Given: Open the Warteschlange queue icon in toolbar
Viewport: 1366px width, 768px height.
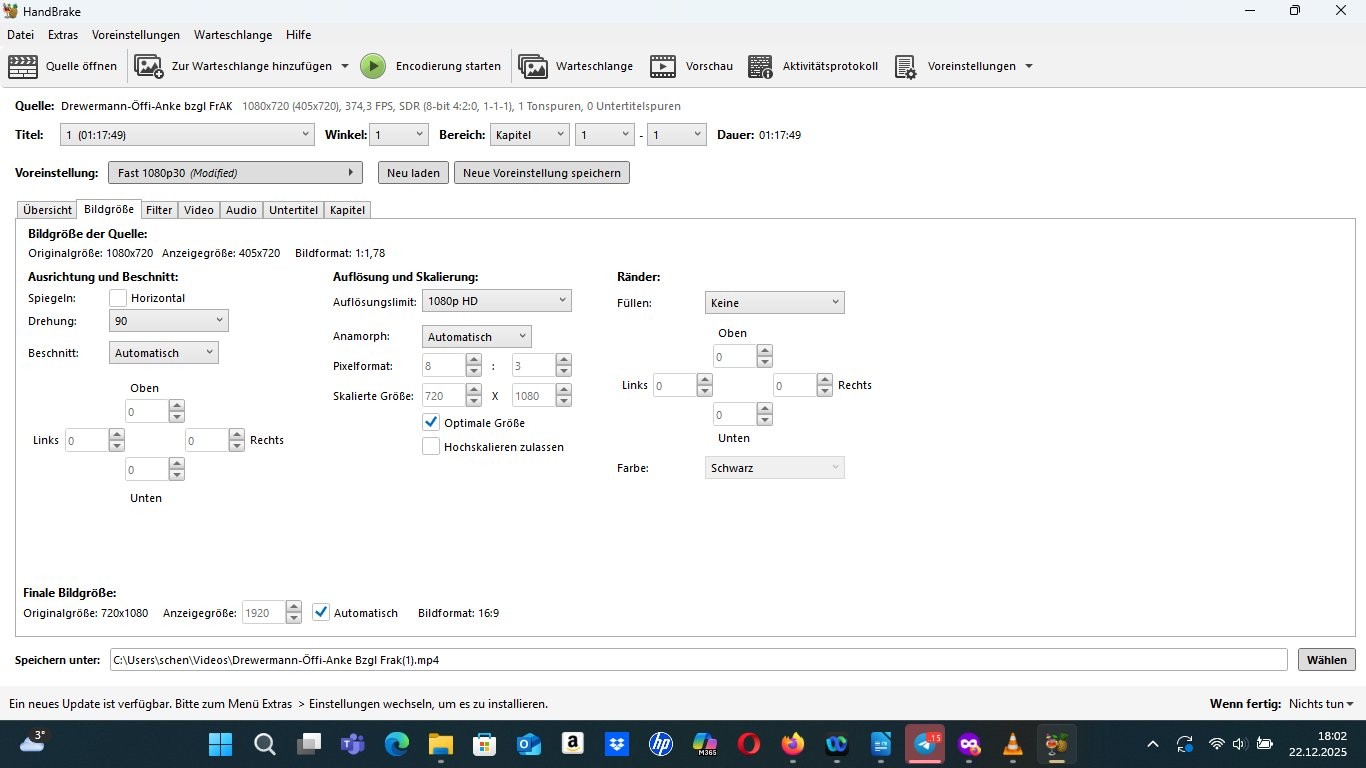Looking at the screenshot, I should pyautogui.click(x=533, y=67).
